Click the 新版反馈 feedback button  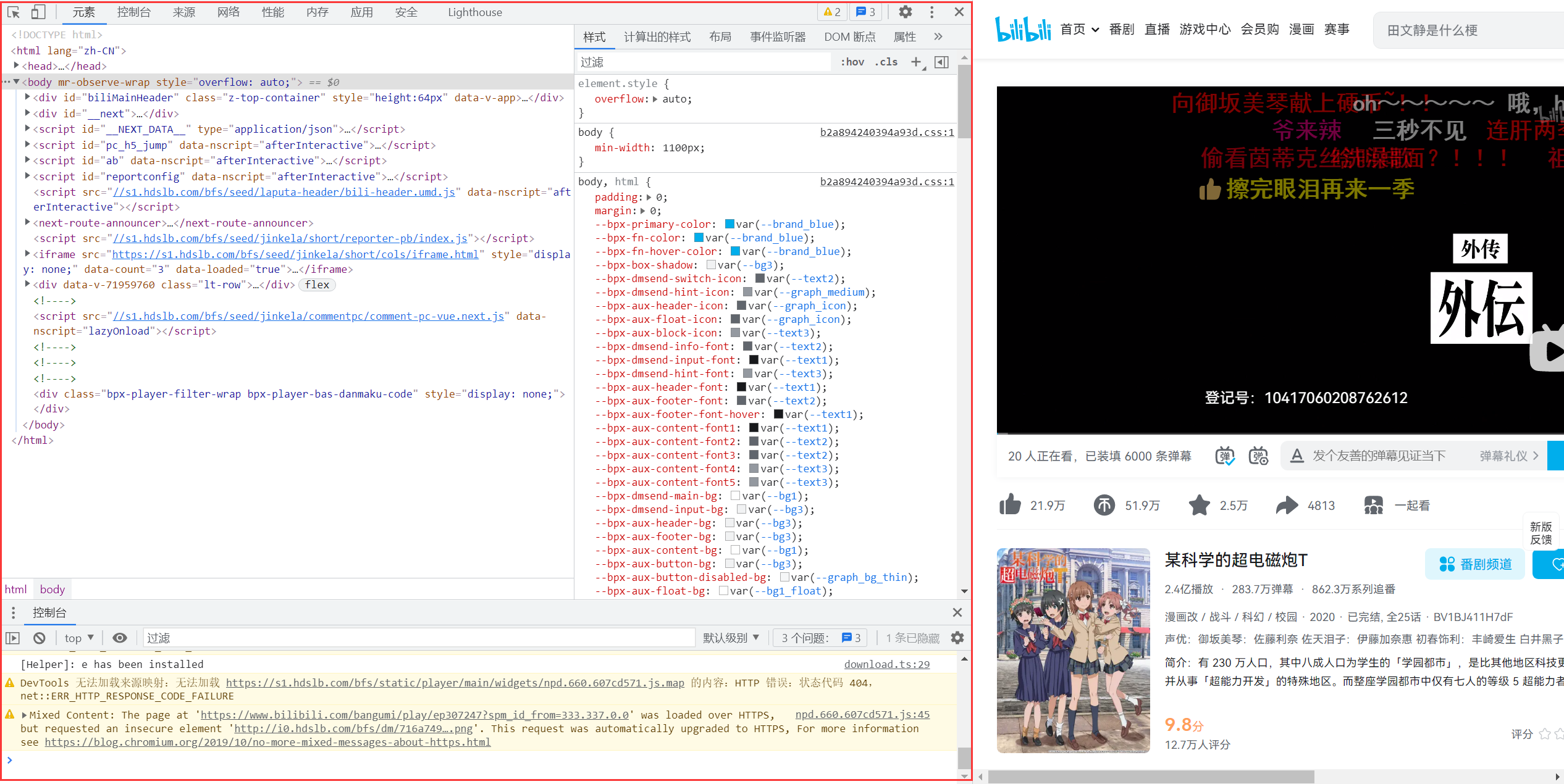click(1541, 533)
